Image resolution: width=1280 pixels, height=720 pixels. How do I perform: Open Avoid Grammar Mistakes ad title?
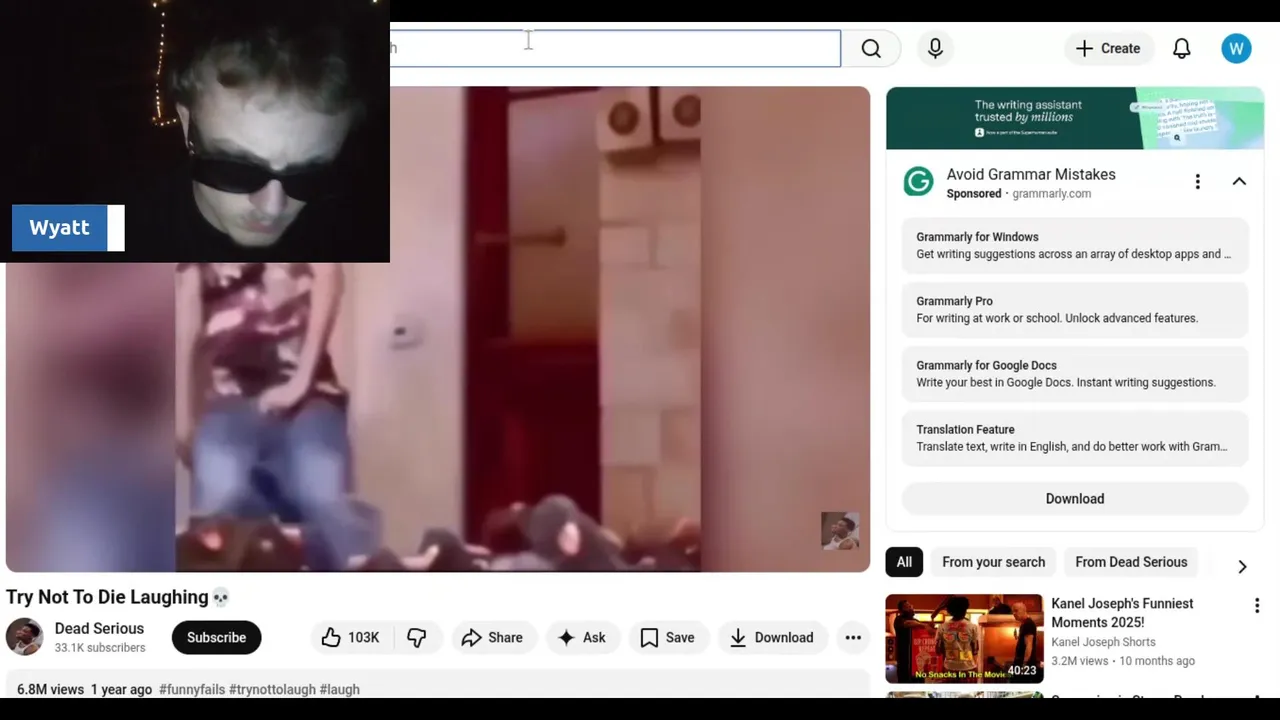pyautogui.click(x=1031, y=174)
